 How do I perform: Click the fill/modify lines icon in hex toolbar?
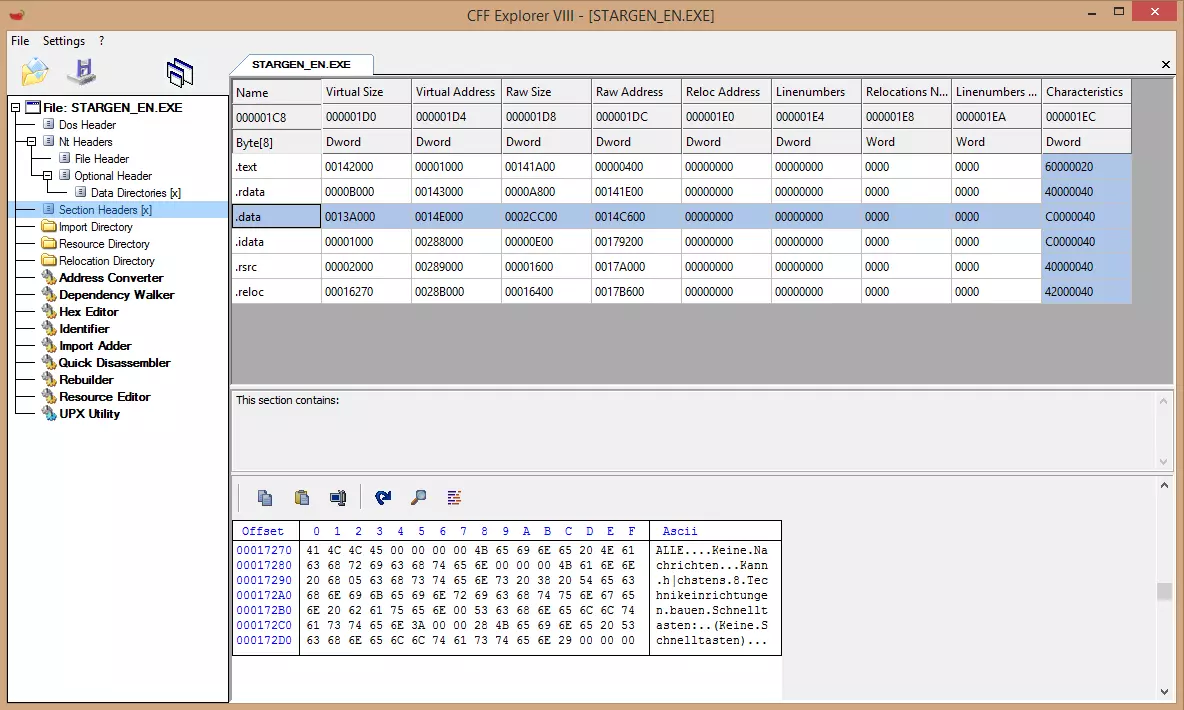454,497
